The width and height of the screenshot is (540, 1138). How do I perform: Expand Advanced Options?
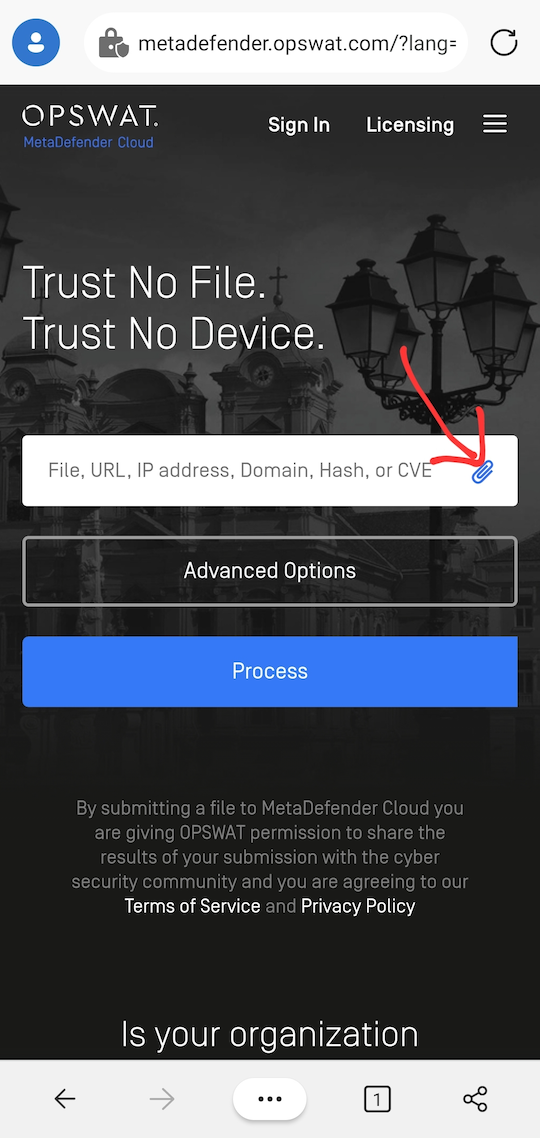(x=270, y=571)
